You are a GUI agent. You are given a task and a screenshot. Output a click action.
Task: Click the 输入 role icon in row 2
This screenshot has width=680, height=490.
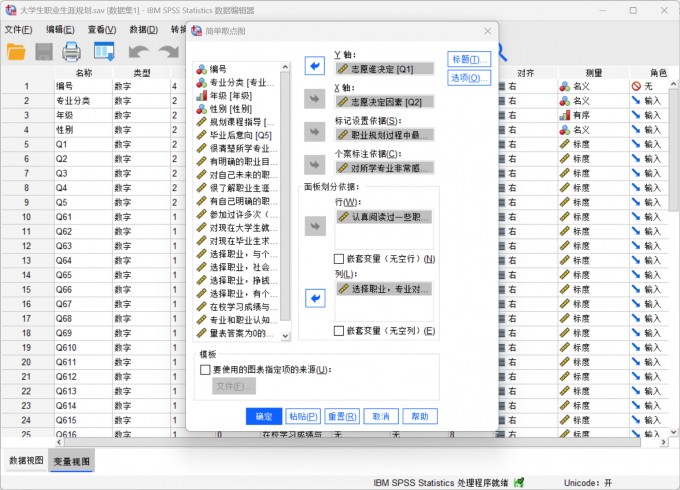[636, 101]
